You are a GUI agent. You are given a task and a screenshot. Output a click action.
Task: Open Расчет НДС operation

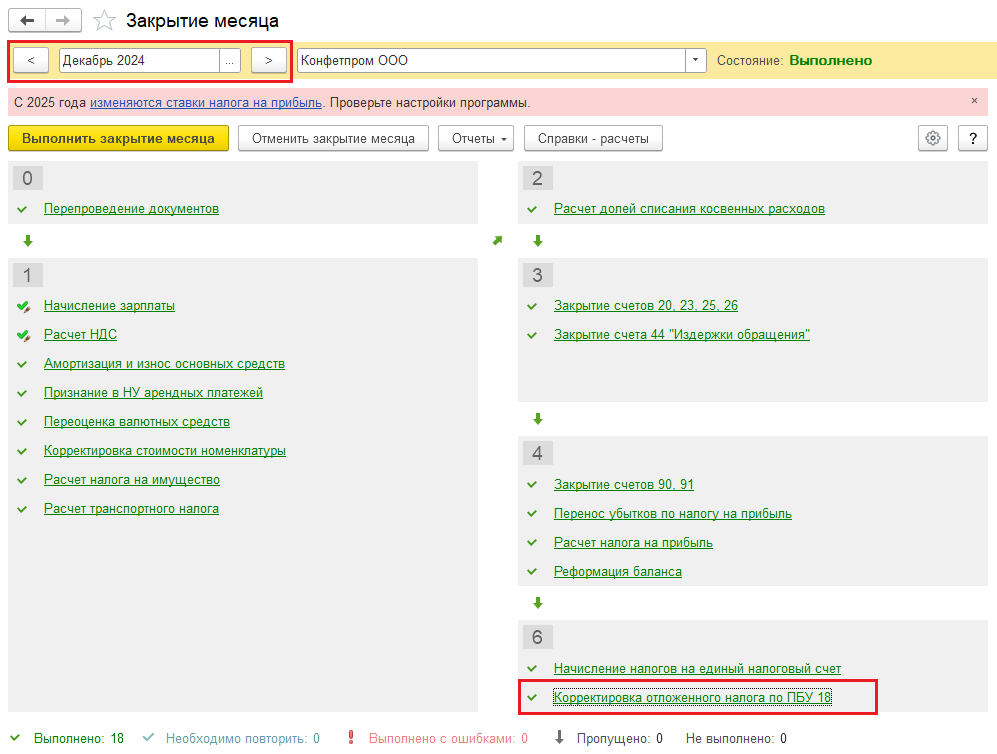tap(80, 334)
